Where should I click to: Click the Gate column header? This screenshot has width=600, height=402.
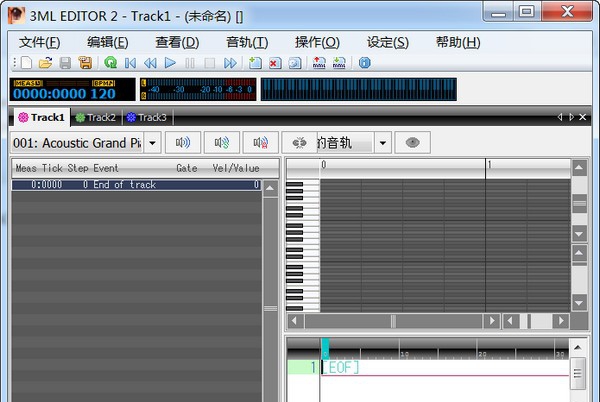pyautogui.click(x=187, y=168)
